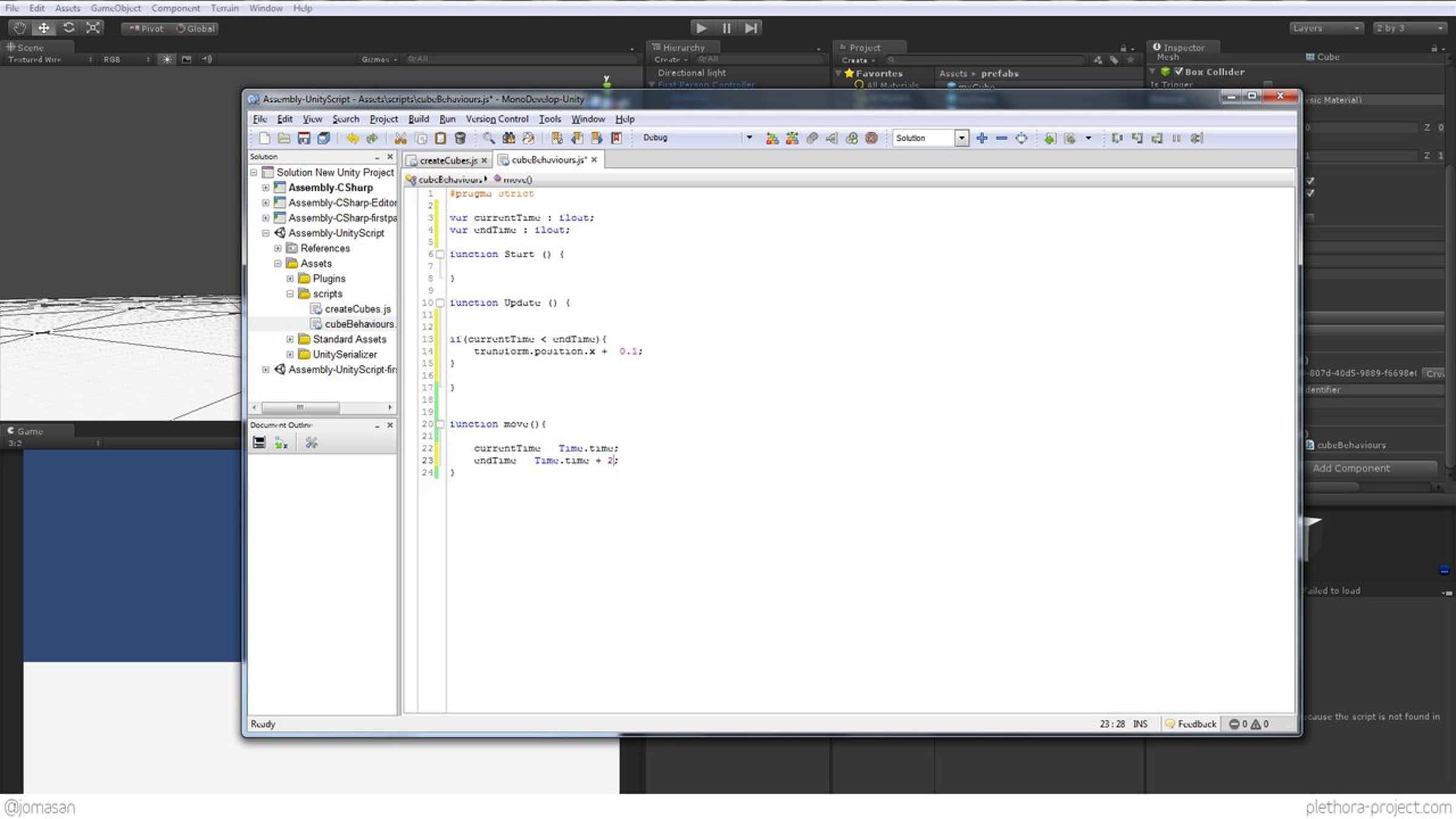Toggle Pivot handle position mode
This screenshot has height=819, width=1456.
146,29
